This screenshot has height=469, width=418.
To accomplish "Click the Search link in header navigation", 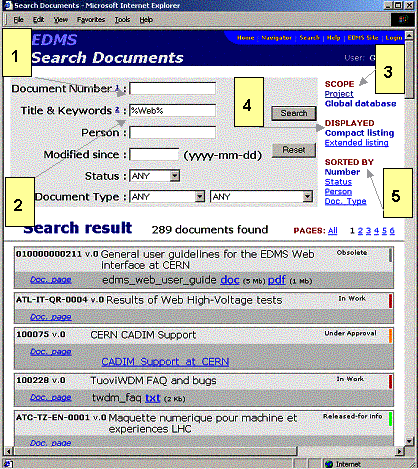I will pyautogui.click(x=309, y=38).
